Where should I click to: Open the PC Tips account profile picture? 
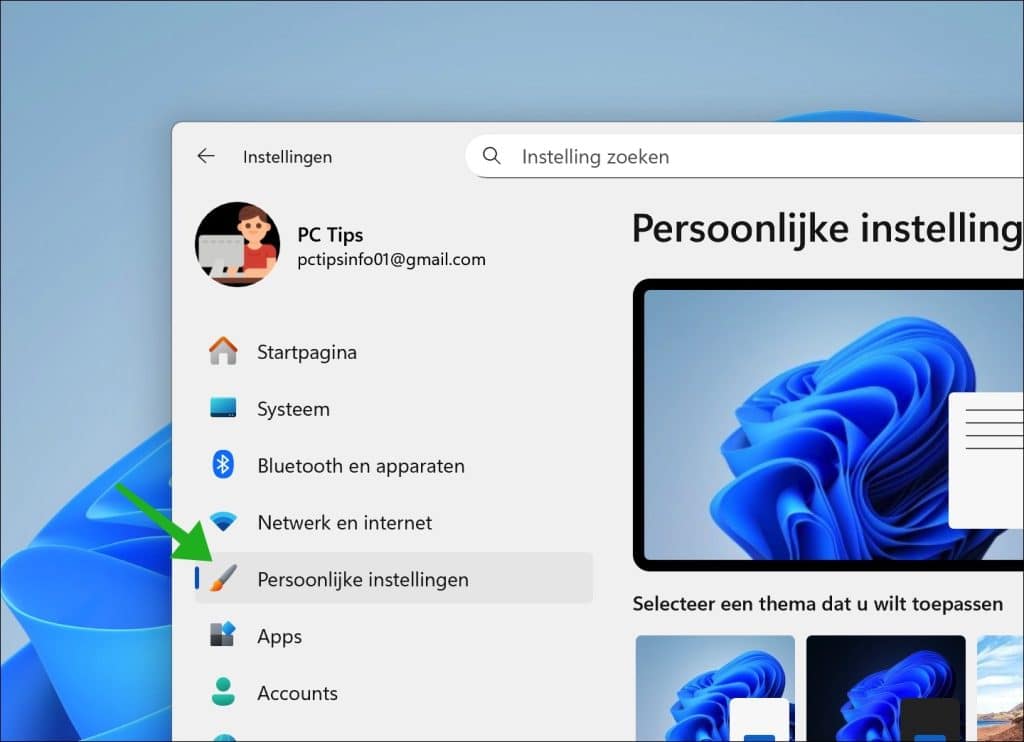(238, 245)
